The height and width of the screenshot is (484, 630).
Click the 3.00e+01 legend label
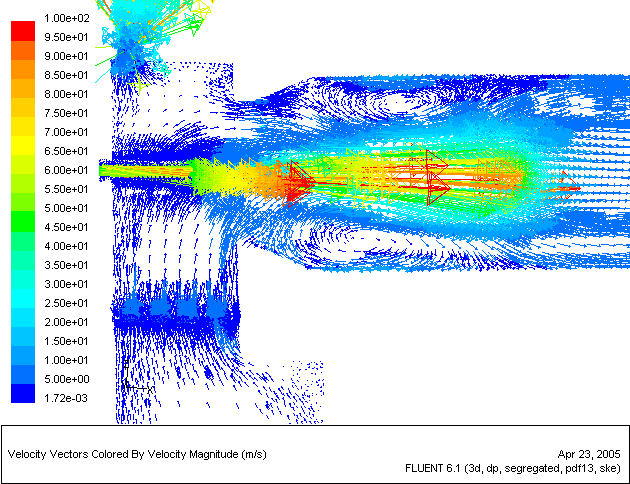[66, 284]
